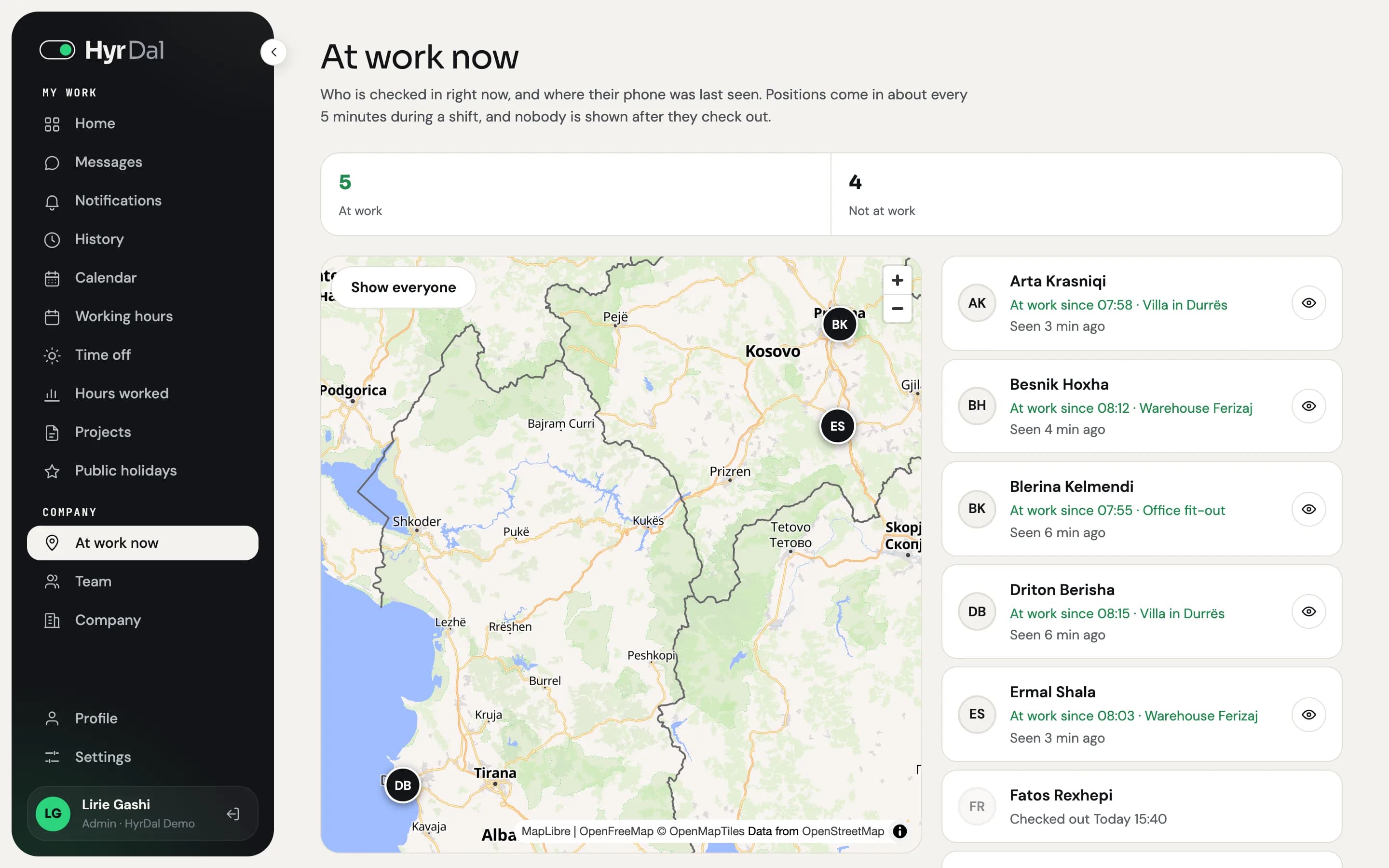Toggle visibility eye for Blerina Kelmendi
The image size is (1389, 868).
click(1308, 509)
